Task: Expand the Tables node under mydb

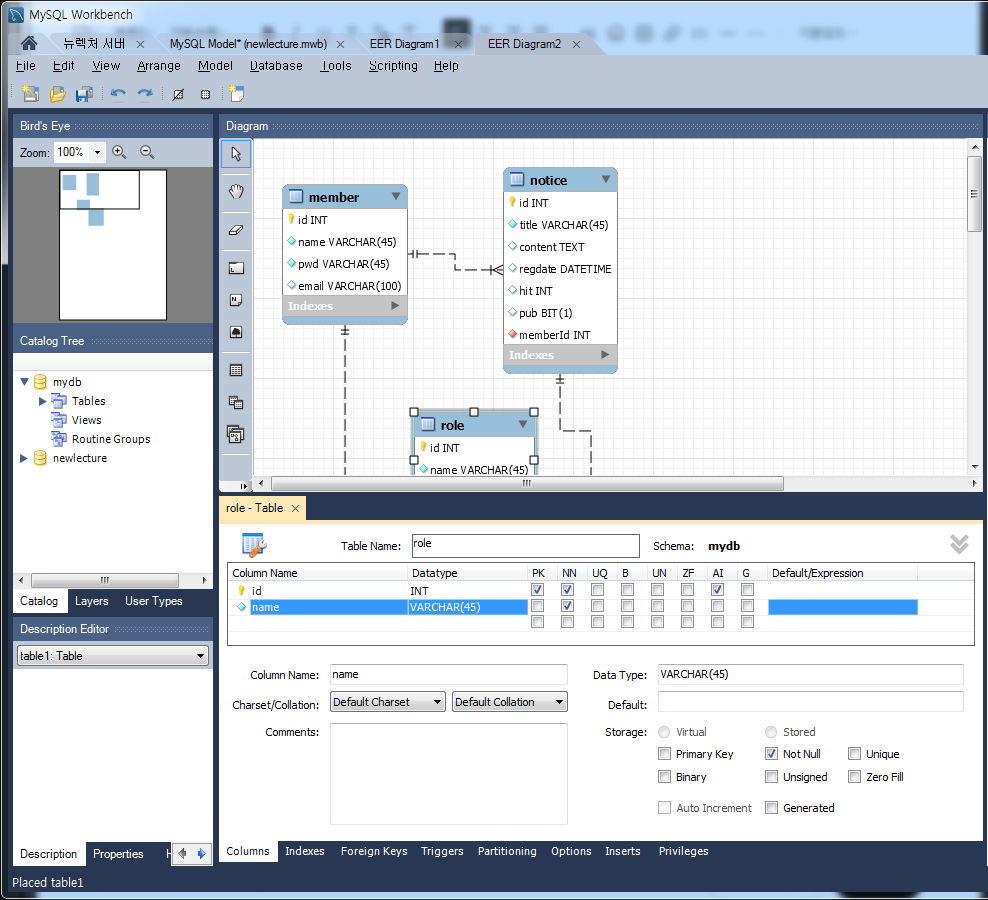Action: pos(43,401)
